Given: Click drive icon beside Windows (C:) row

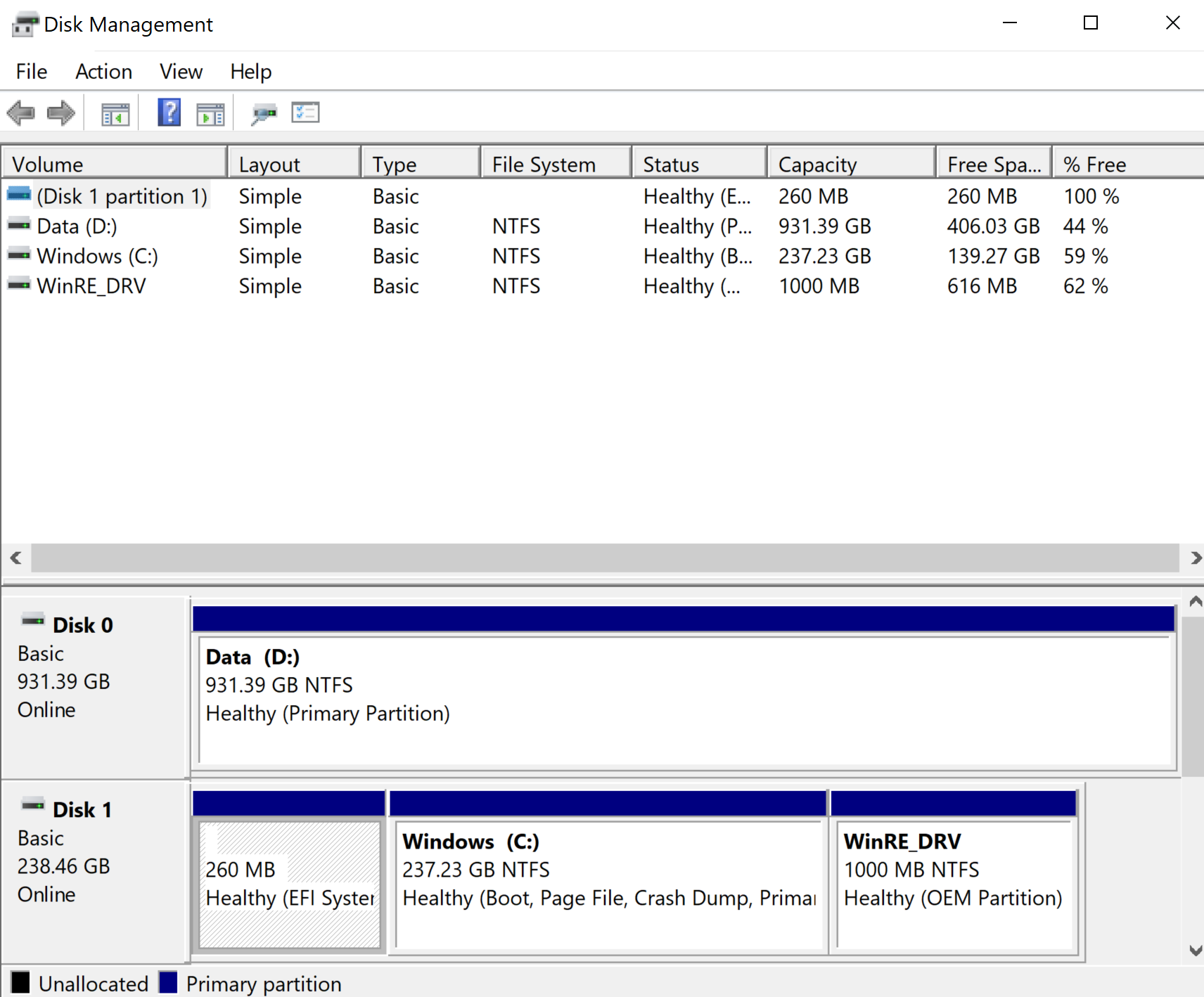Looking at the screenshot, I should point(19,255).
